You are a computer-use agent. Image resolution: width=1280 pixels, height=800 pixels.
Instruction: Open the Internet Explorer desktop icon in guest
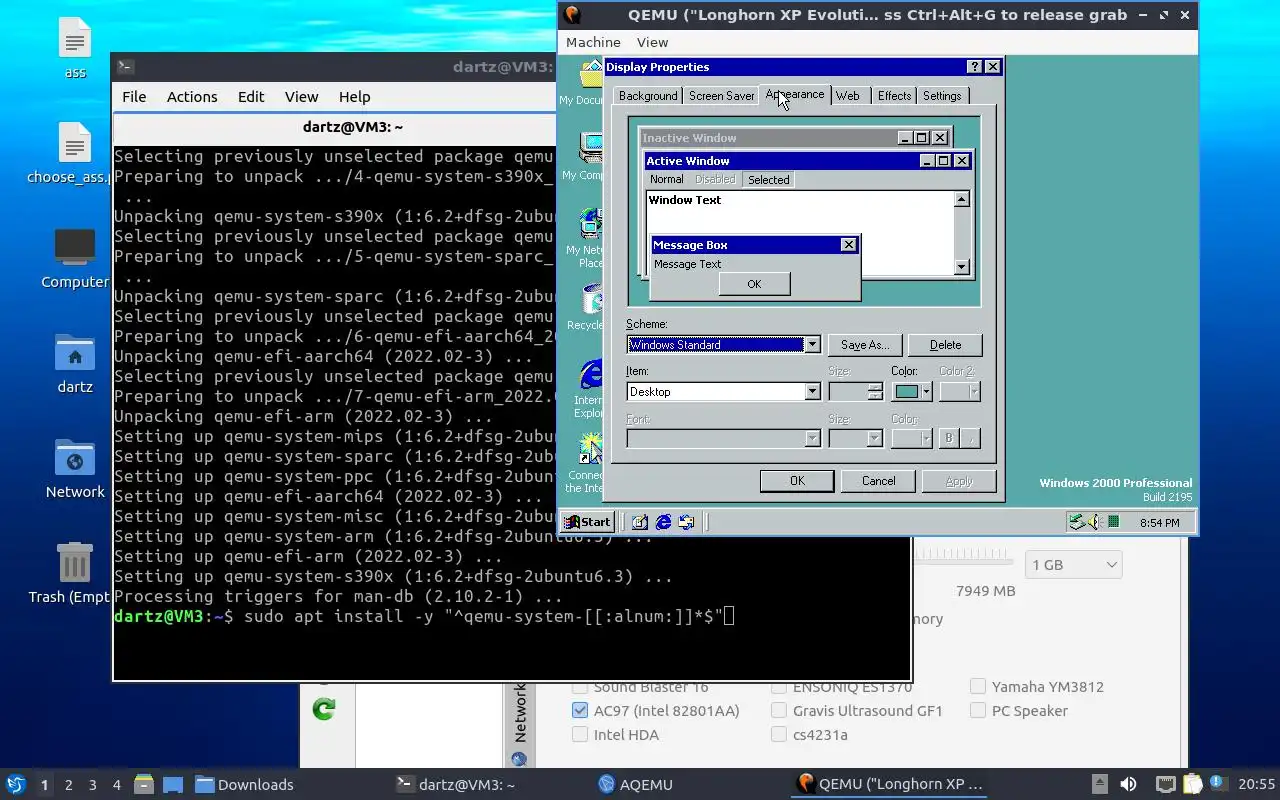pos(591,386)
